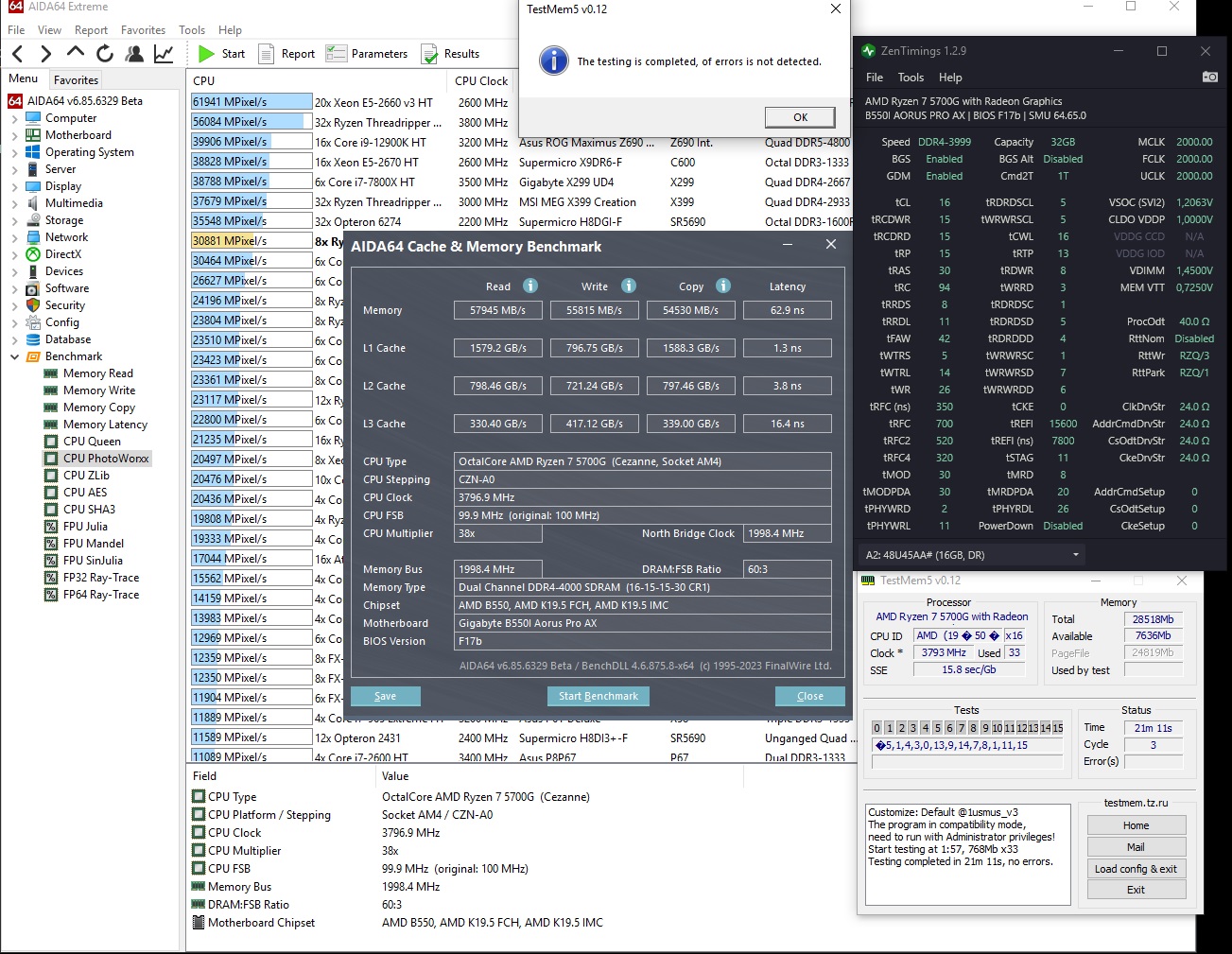
Task: Click the Start Benchmark button
Action: pos(599,696)
